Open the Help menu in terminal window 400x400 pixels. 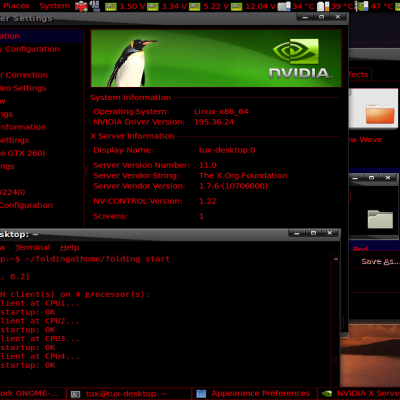(x=70, y=248)
